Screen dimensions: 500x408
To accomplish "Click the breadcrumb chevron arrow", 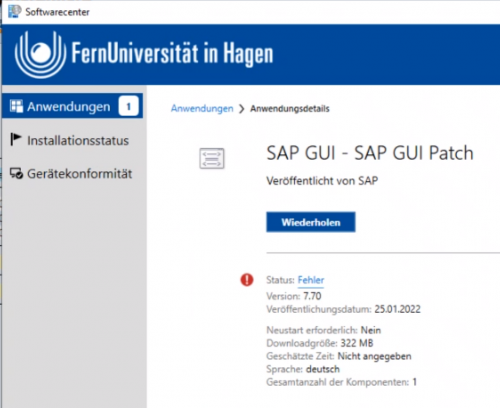I will tap(242, 109).
